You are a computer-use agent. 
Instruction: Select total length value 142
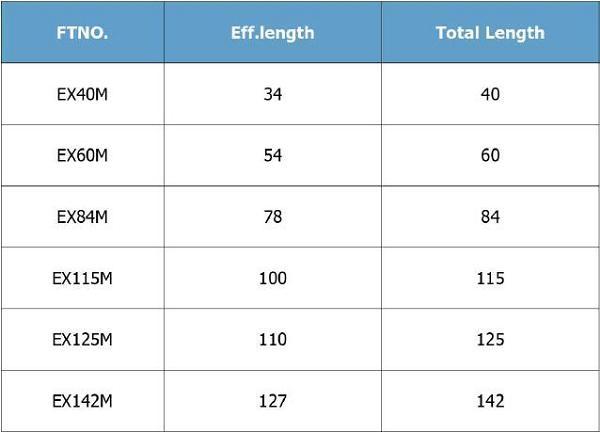click(490, 401)
